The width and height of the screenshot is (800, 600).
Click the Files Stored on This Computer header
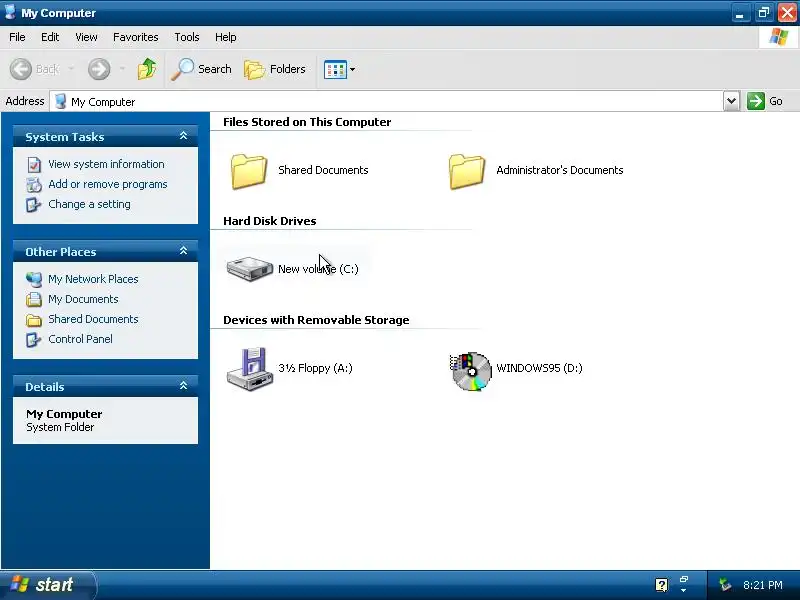[x=307, y=122]
